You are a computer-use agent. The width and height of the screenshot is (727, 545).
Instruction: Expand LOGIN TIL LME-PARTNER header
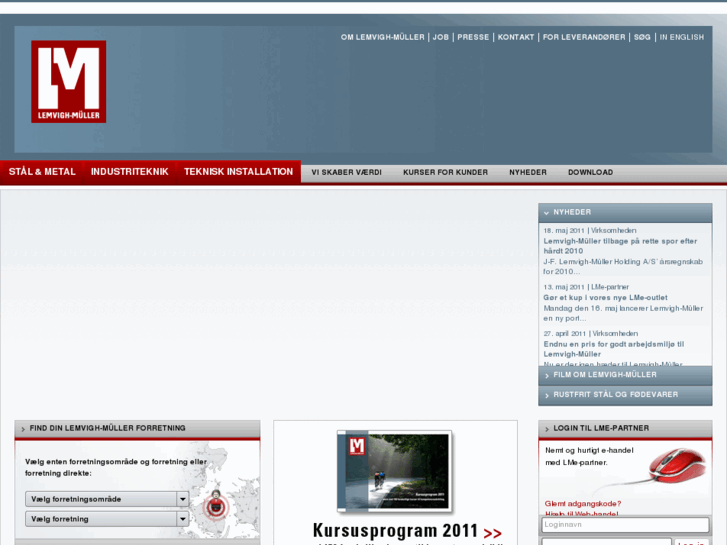pos(625,428)
